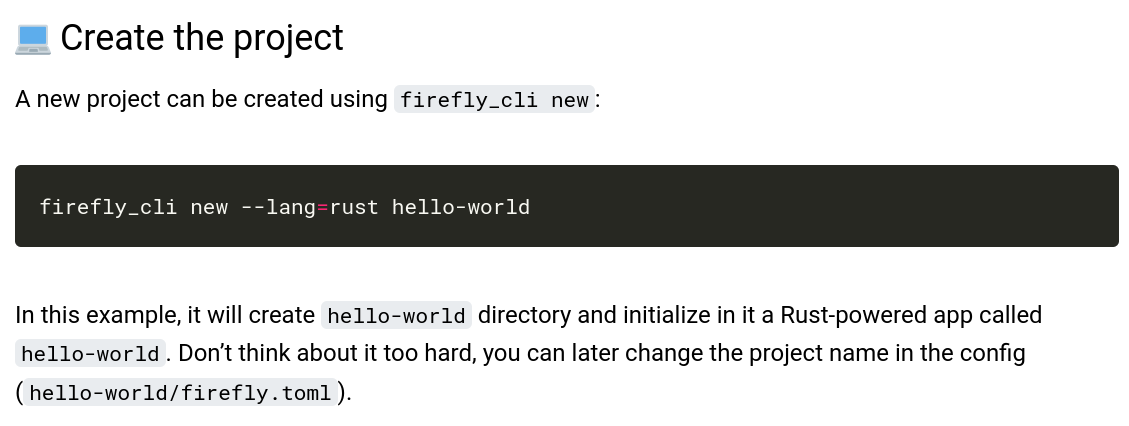Screen dimensions: 1129x426
Task: Click "firefly_cli" inside the dark code block
Action: [x=108, y=207]
